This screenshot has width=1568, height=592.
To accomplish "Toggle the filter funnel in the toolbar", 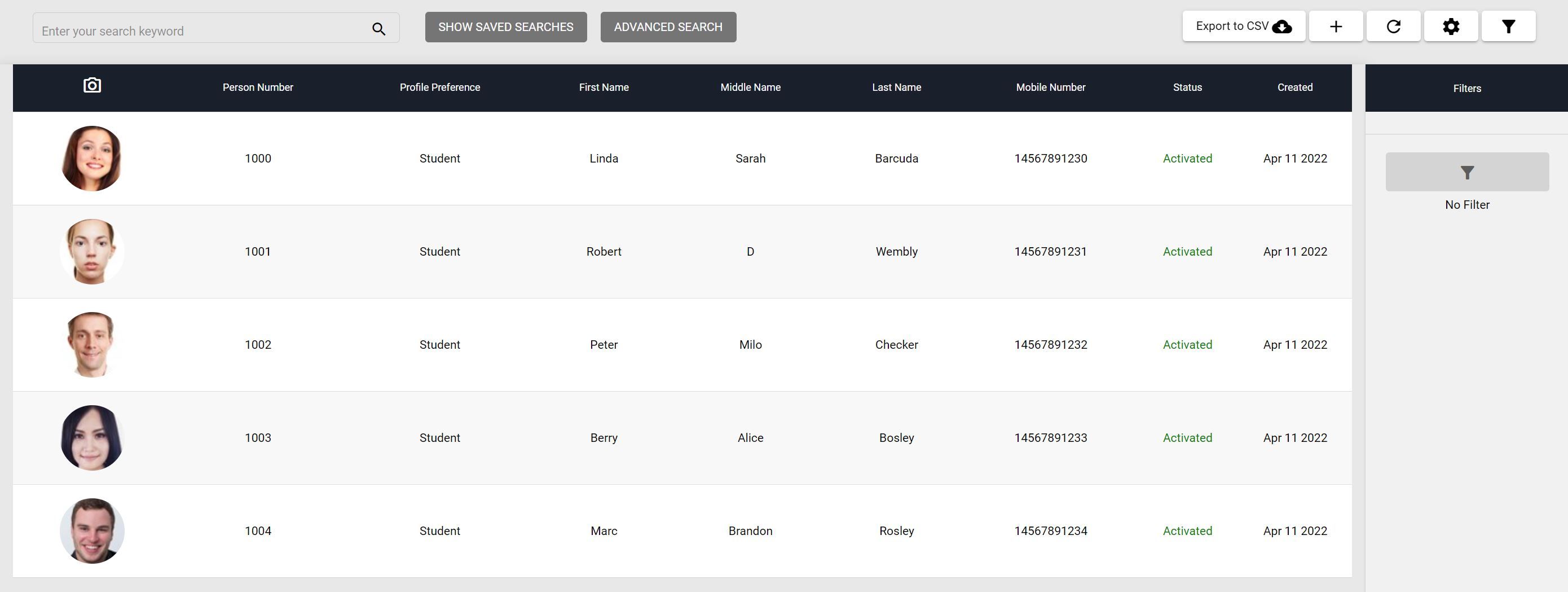I will [x=1508, y=26].
